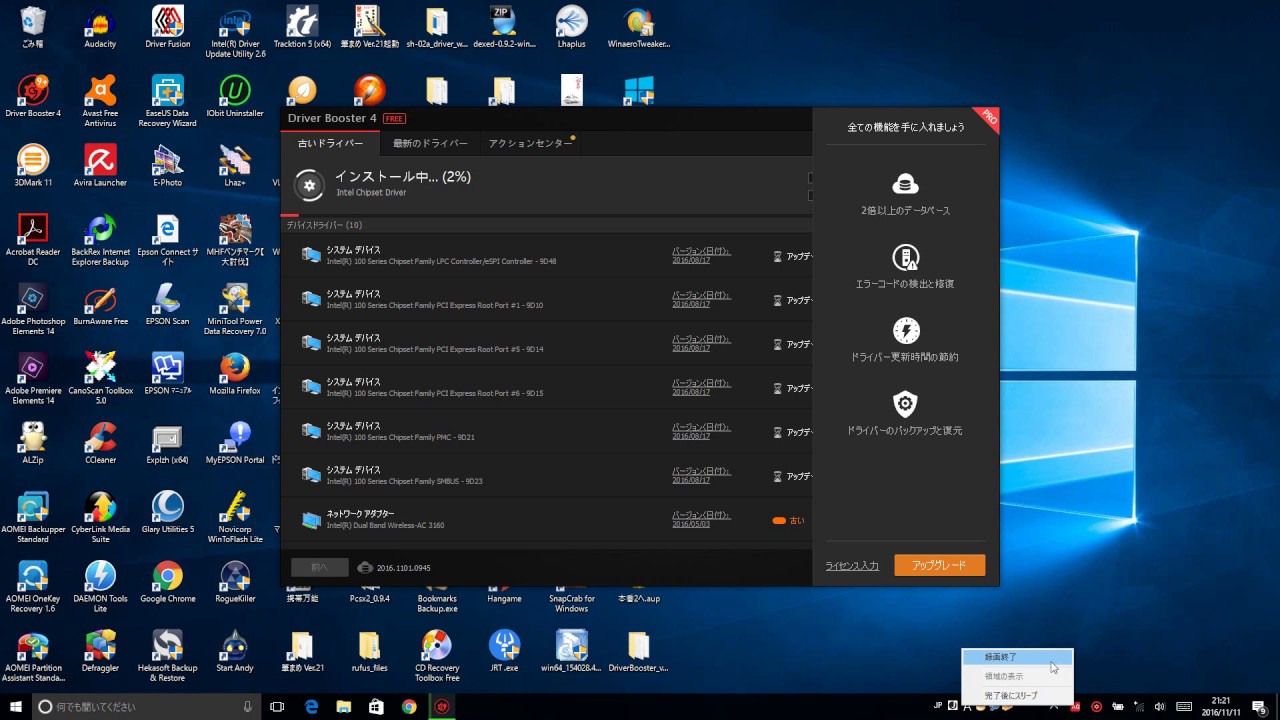Open the rufus_files folder on desktop
The width and height of the screenshot is (1280, 720).
coord(369,652)
